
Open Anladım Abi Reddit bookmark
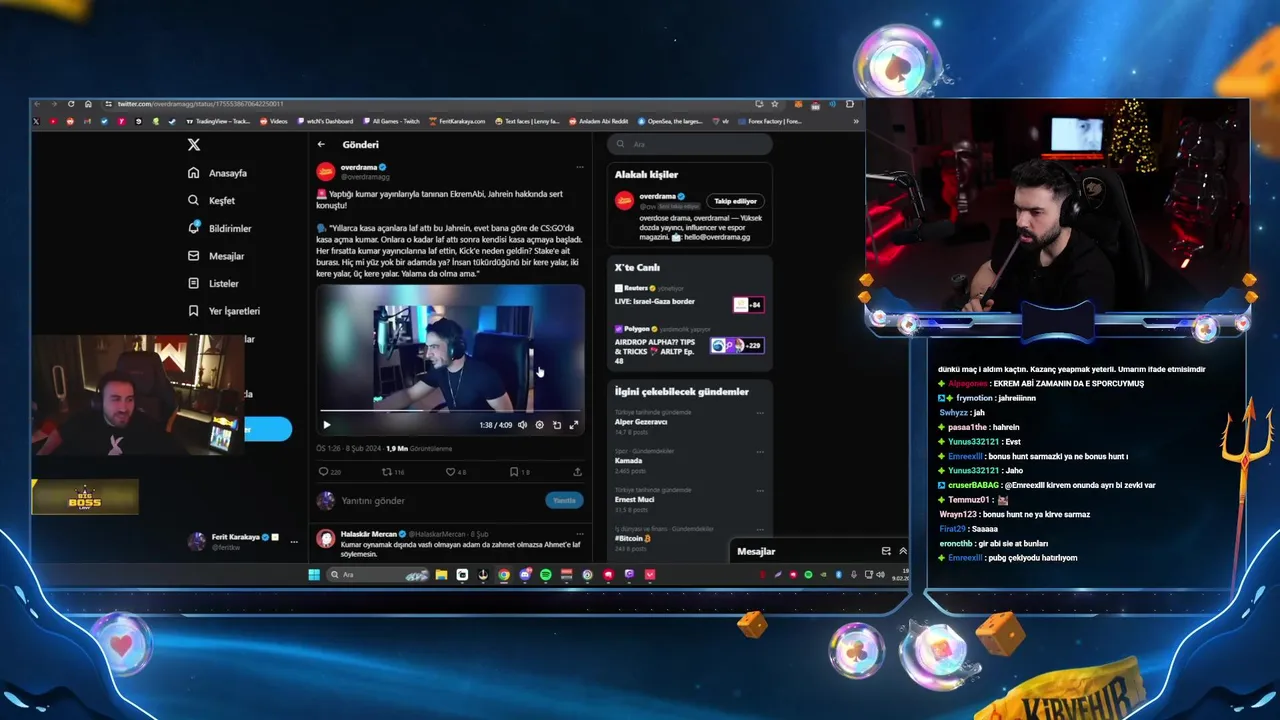tap(599, 121)
